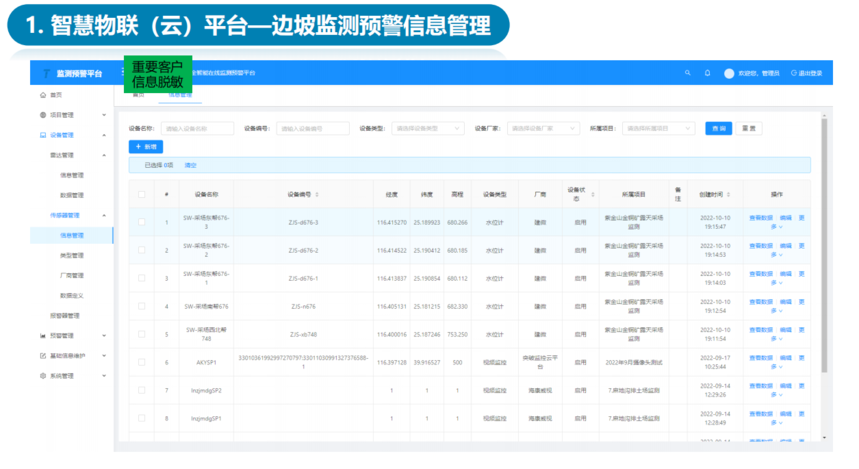Sort by the 设备状态 column arrows
Screen dimensions: 859x469
coord(593,195)
